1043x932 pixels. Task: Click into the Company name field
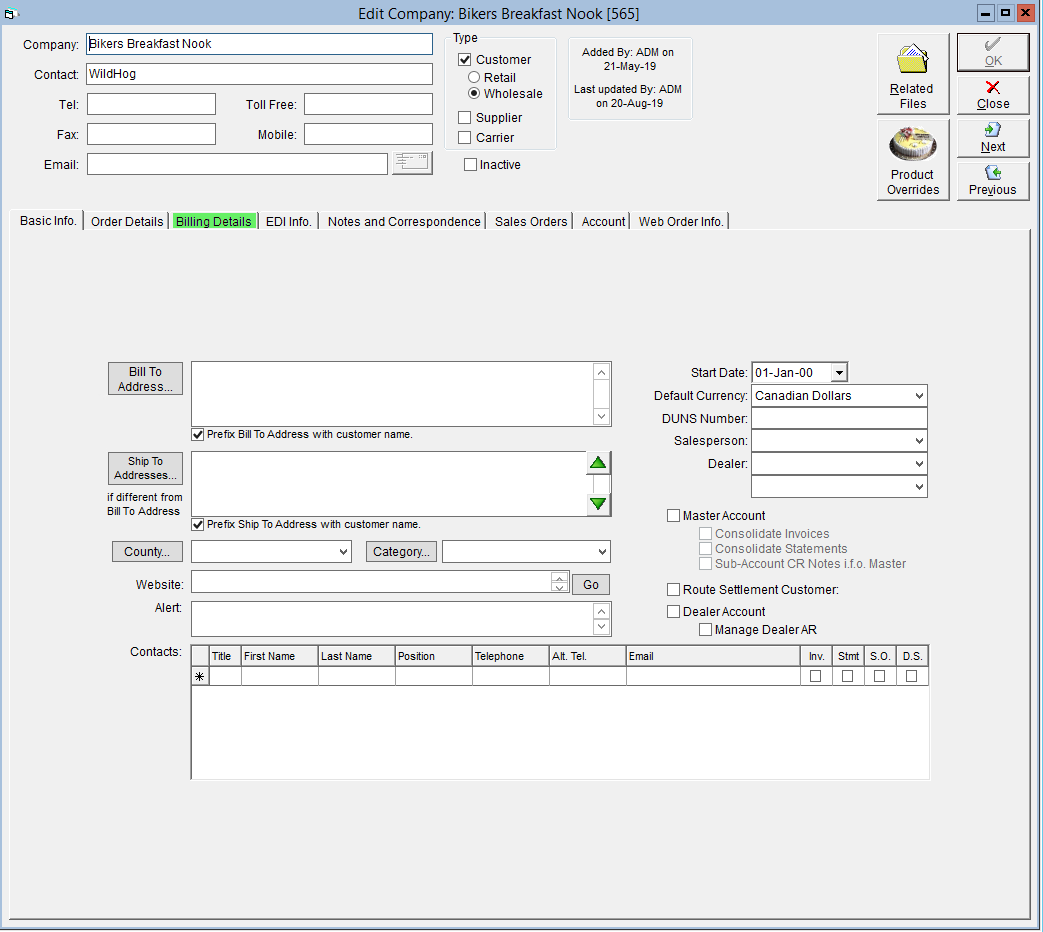tap(259, 44)
